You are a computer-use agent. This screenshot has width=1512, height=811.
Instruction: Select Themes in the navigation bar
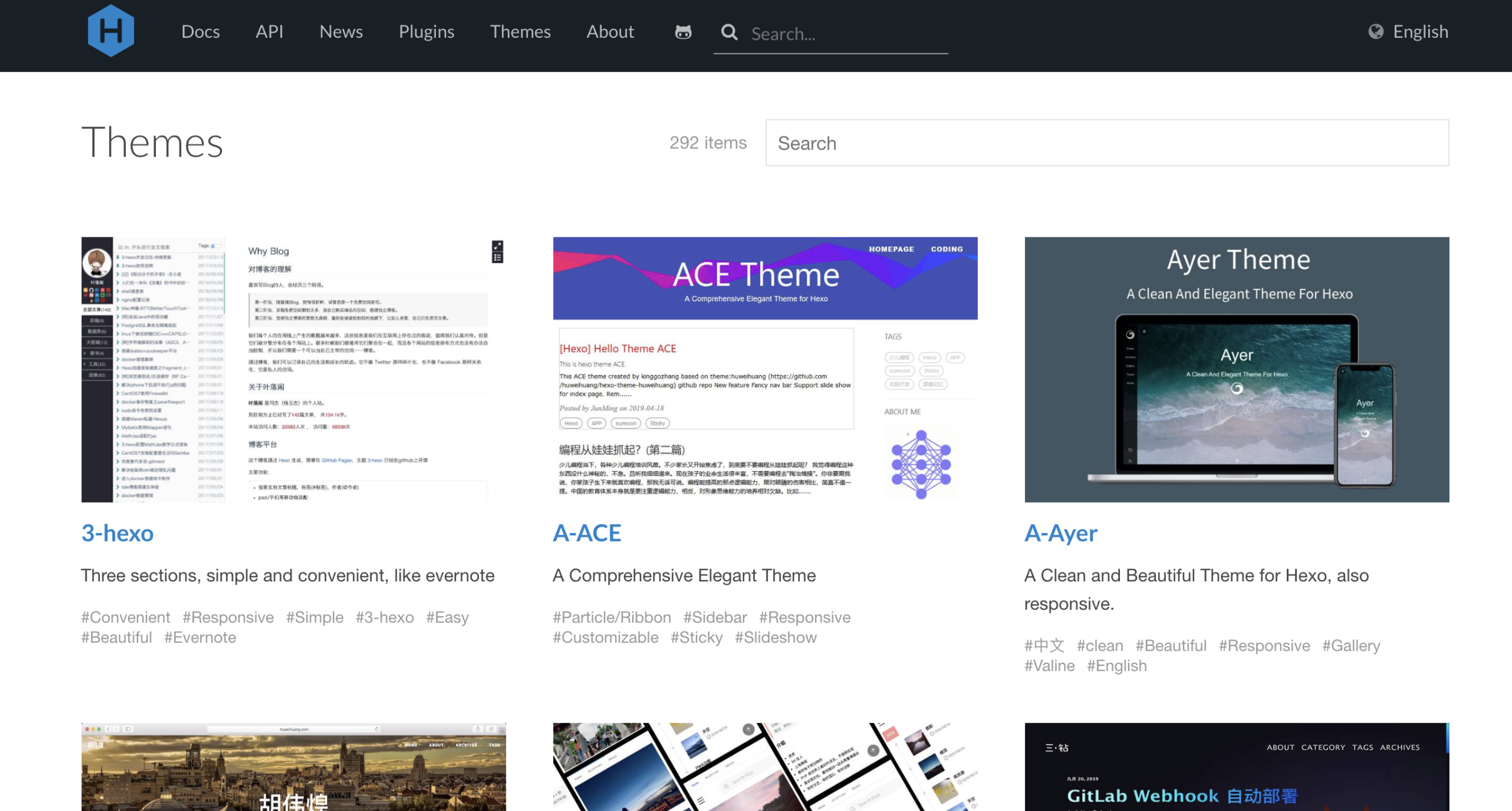pyautogui.click(x=520, y=32)
